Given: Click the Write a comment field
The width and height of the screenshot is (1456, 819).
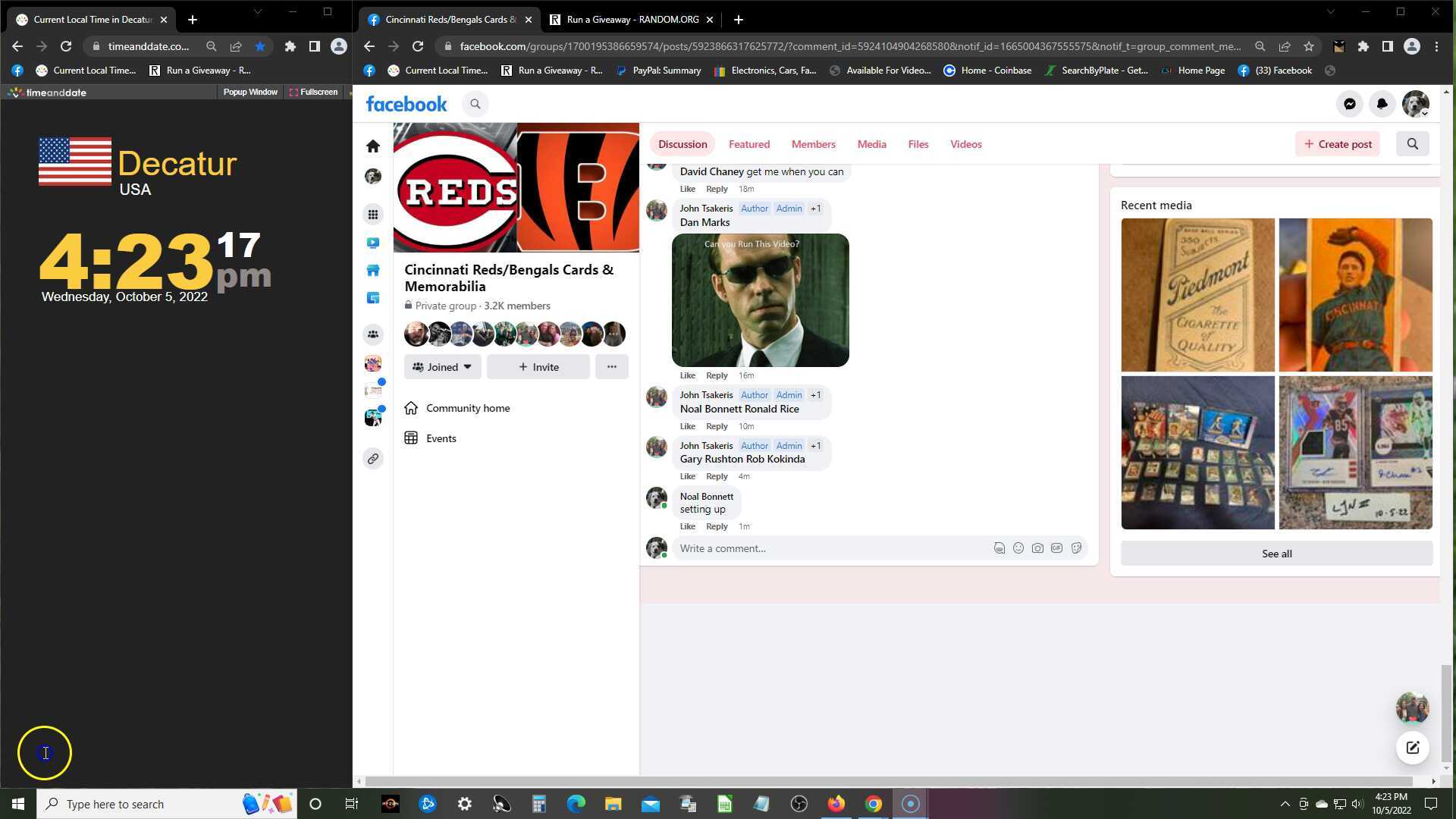Looking at the screenshot, I should click(830, 548).
